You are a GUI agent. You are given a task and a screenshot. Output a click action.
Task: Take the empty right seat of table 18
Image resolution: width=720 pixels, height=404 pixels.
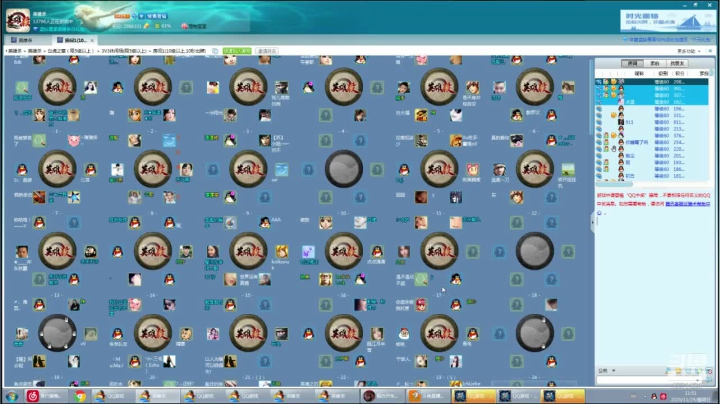(568, 252)
